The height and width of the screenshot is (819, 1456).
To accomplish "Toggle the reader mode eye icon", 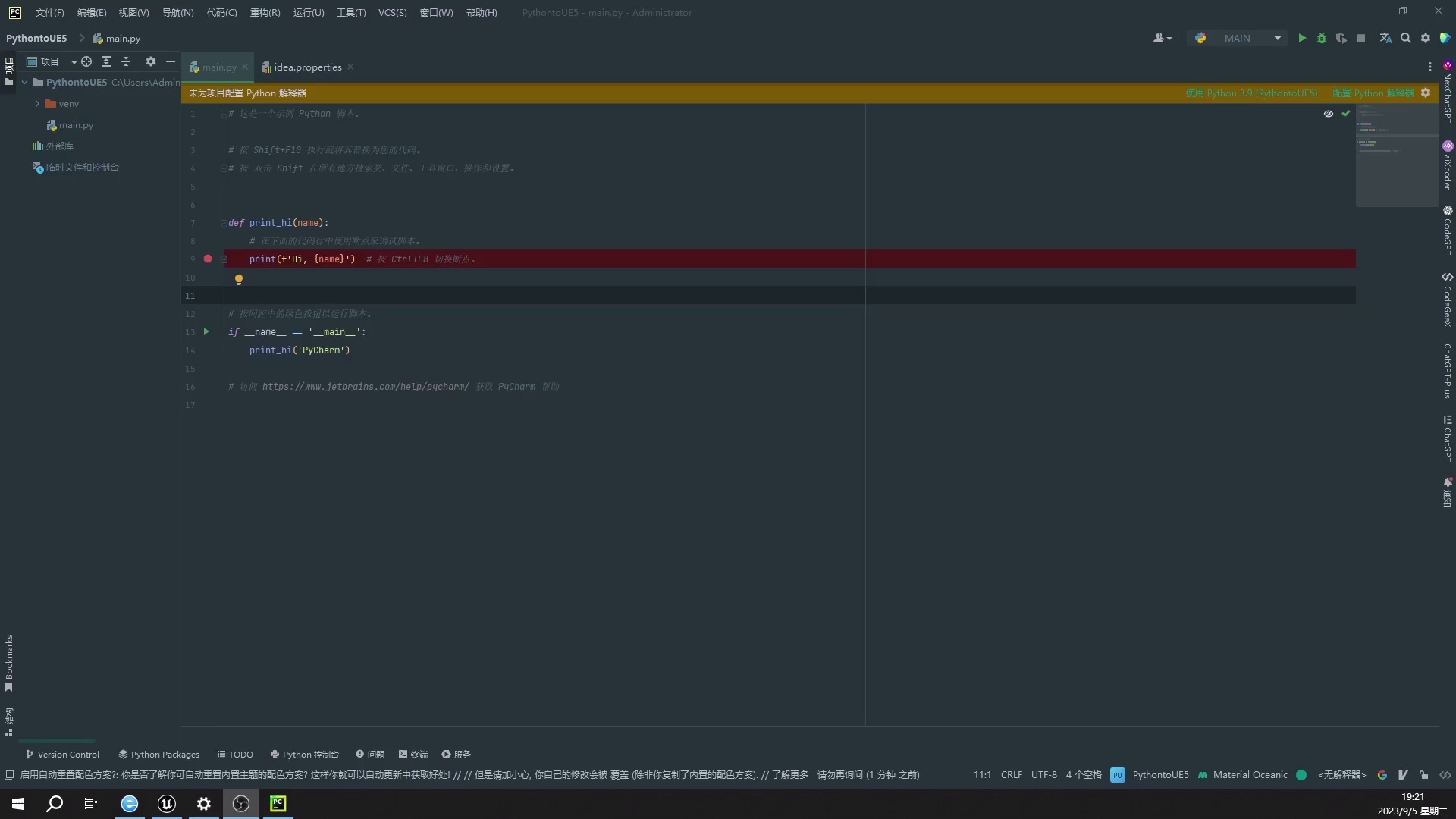I will (1329, 114).
